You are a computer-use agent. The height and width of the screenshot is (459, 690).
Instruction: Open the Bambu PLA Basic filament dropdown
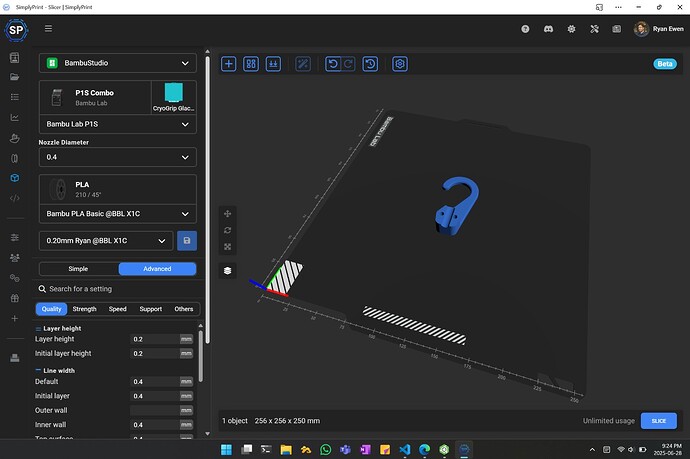(117, 214)
